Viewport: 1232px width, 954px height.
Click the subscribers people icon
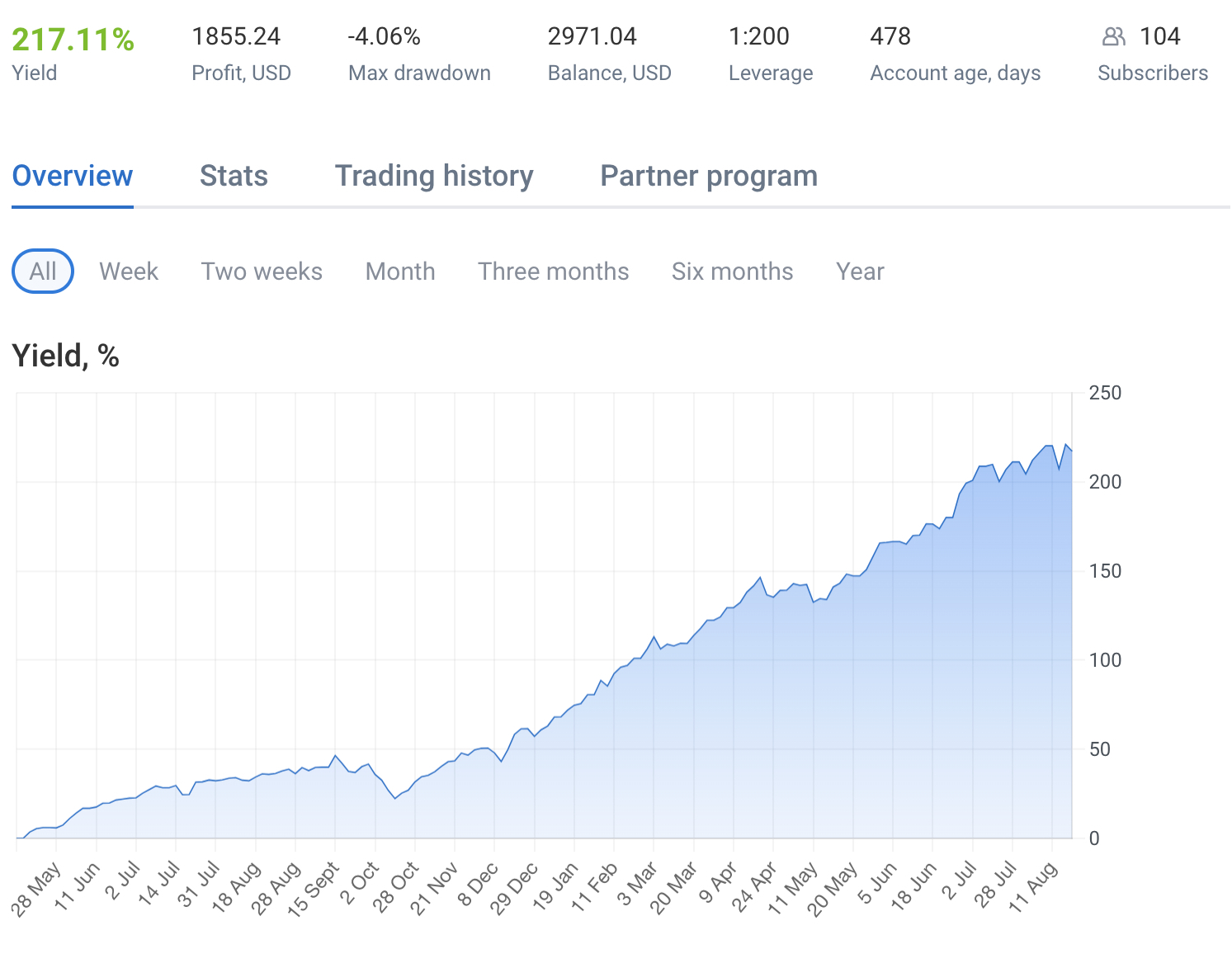click(1113, 36)
